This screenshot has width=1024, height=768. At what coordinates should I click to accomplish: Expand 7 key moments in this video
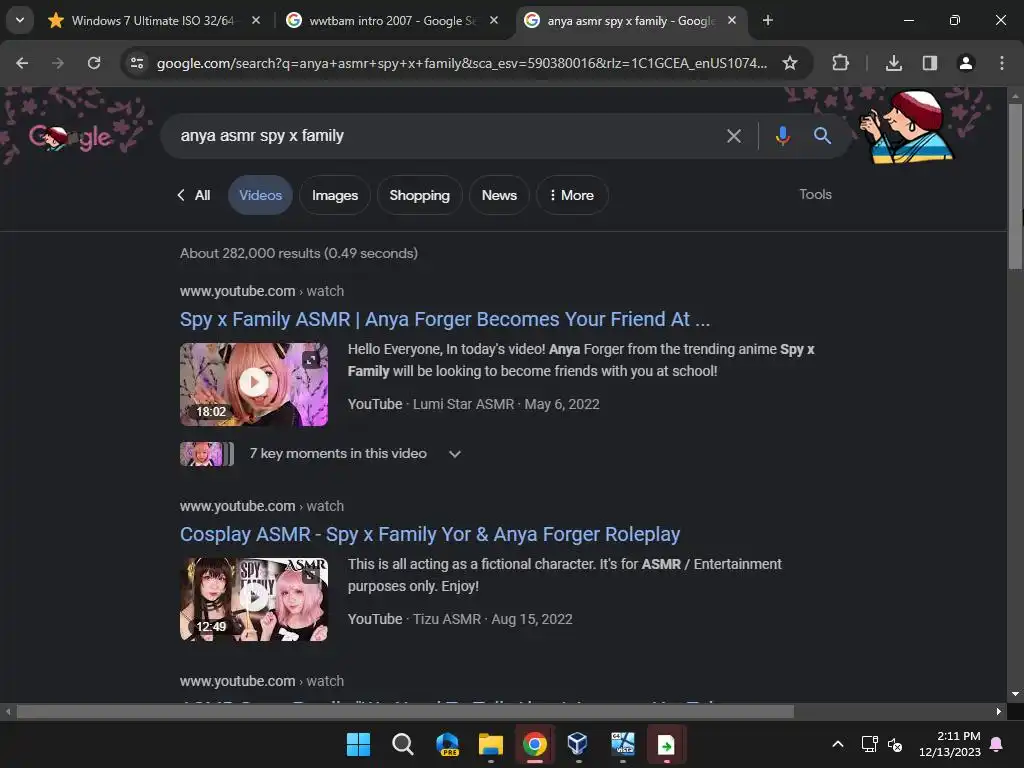point(354,454)
